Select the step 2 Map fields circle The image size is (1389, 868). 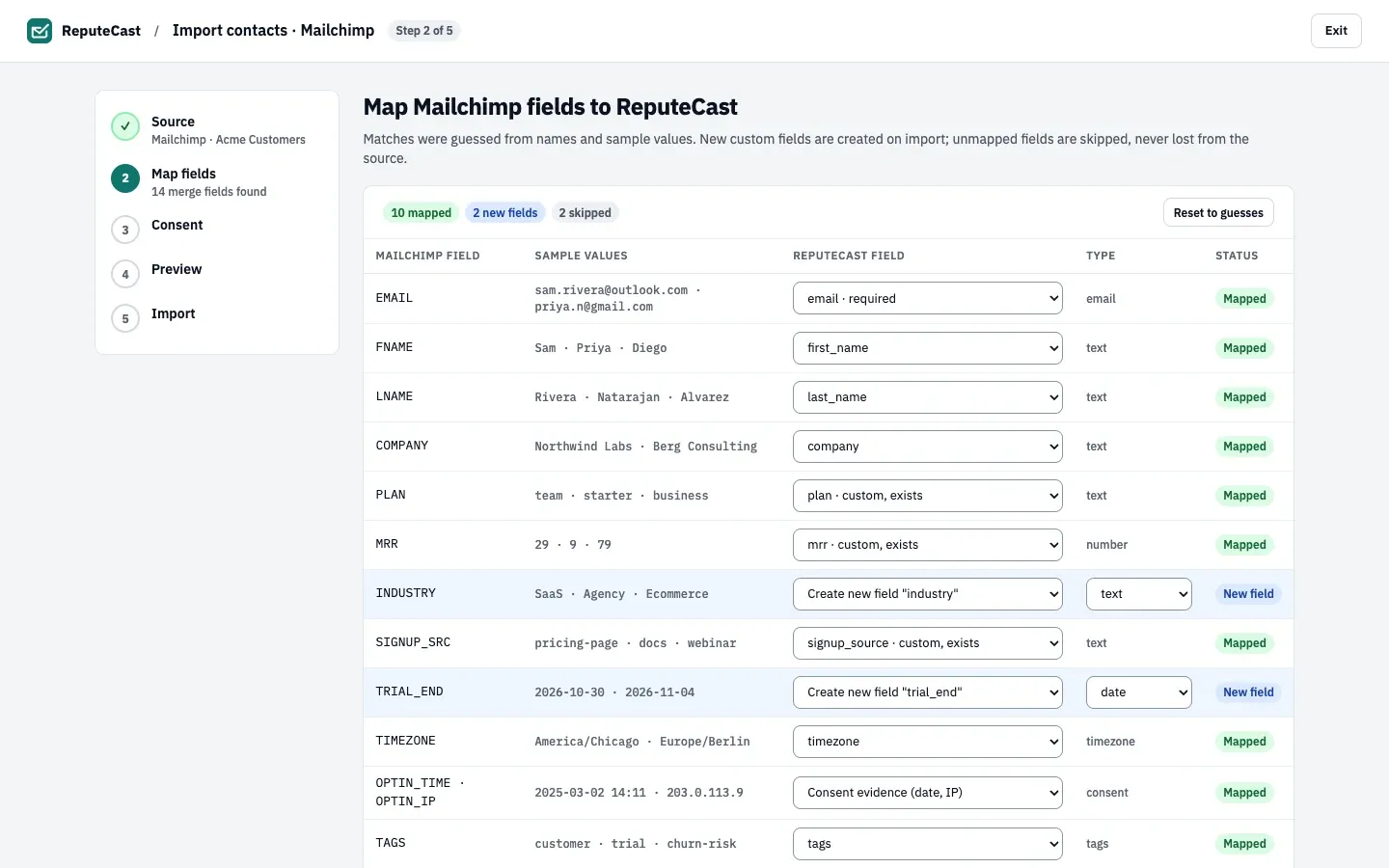pyautogui.click(x=125, y=178)
